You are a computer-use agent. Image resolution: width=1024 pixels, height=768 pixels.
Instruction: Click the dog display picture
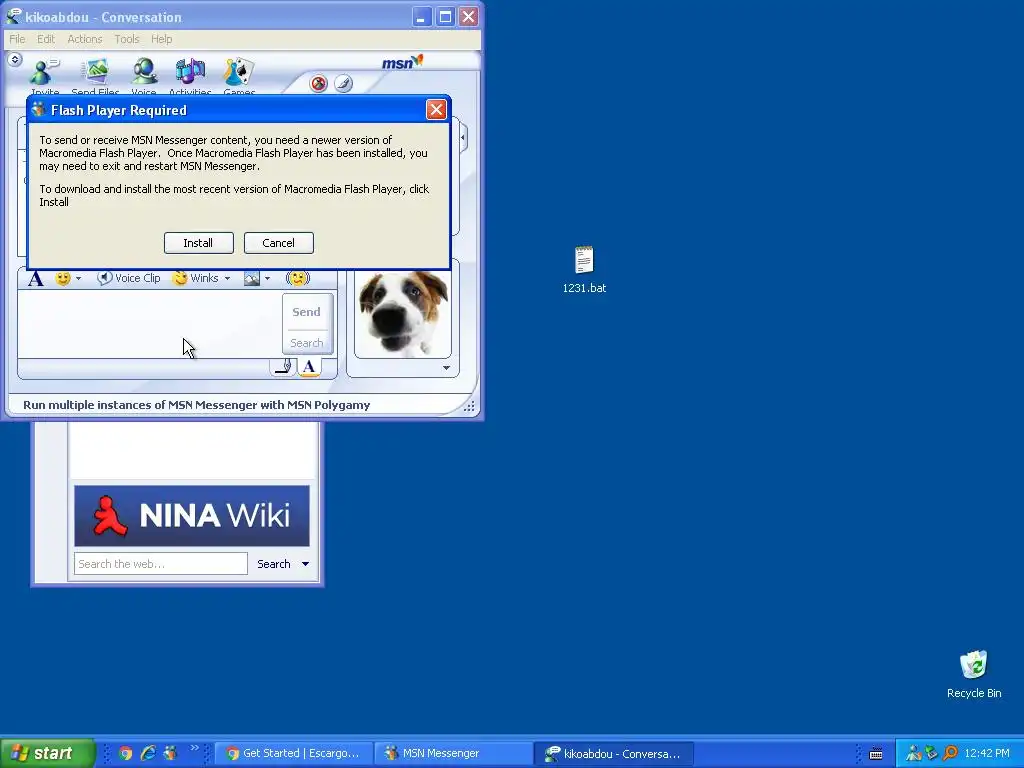point(403,313)
